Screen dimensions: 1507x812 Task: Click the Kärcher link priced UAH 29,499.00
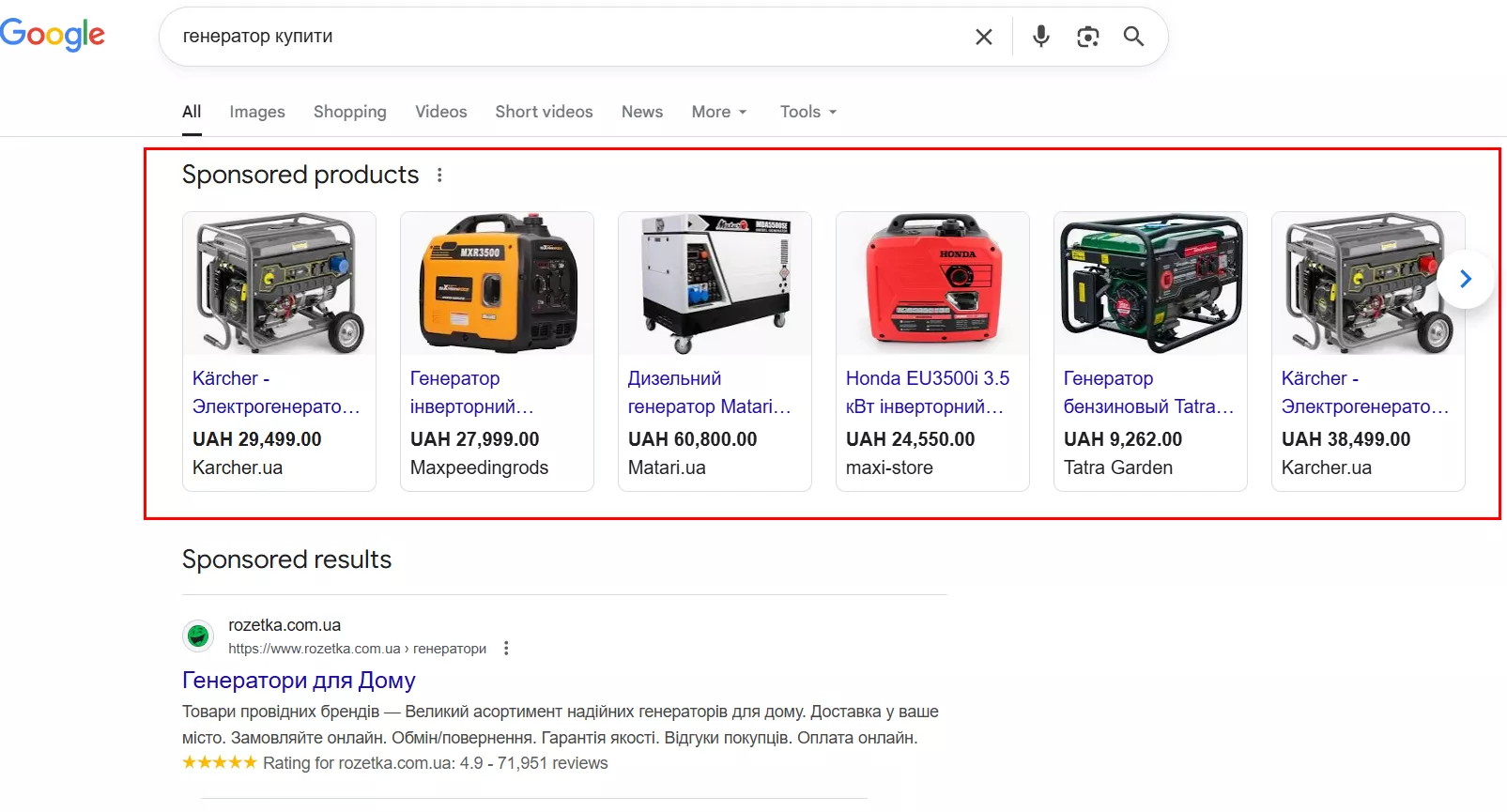pos(276,392)
